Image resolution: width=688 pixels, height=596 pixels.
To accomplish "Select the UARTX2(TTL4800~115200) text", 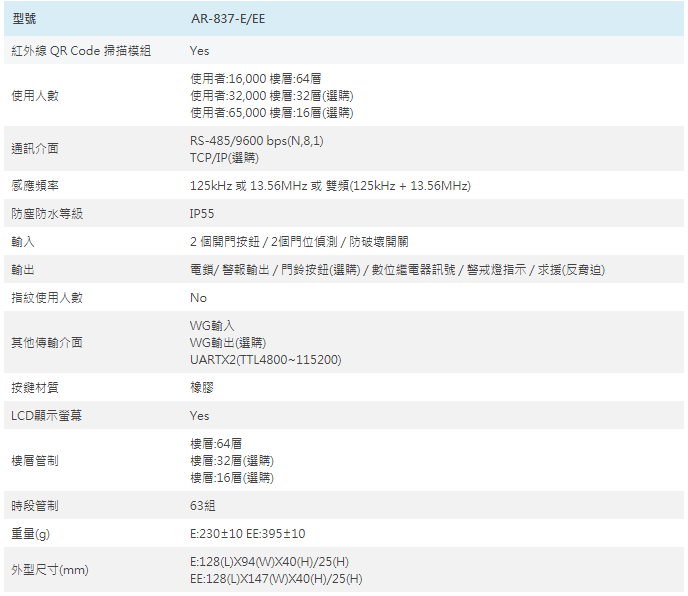I will [265, 360].
